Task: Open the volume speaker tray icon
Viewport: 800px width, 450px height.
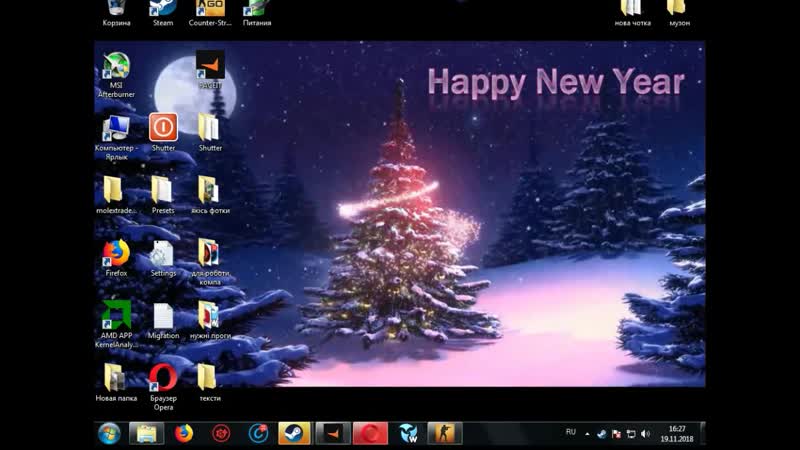Action: click(645, 434)
